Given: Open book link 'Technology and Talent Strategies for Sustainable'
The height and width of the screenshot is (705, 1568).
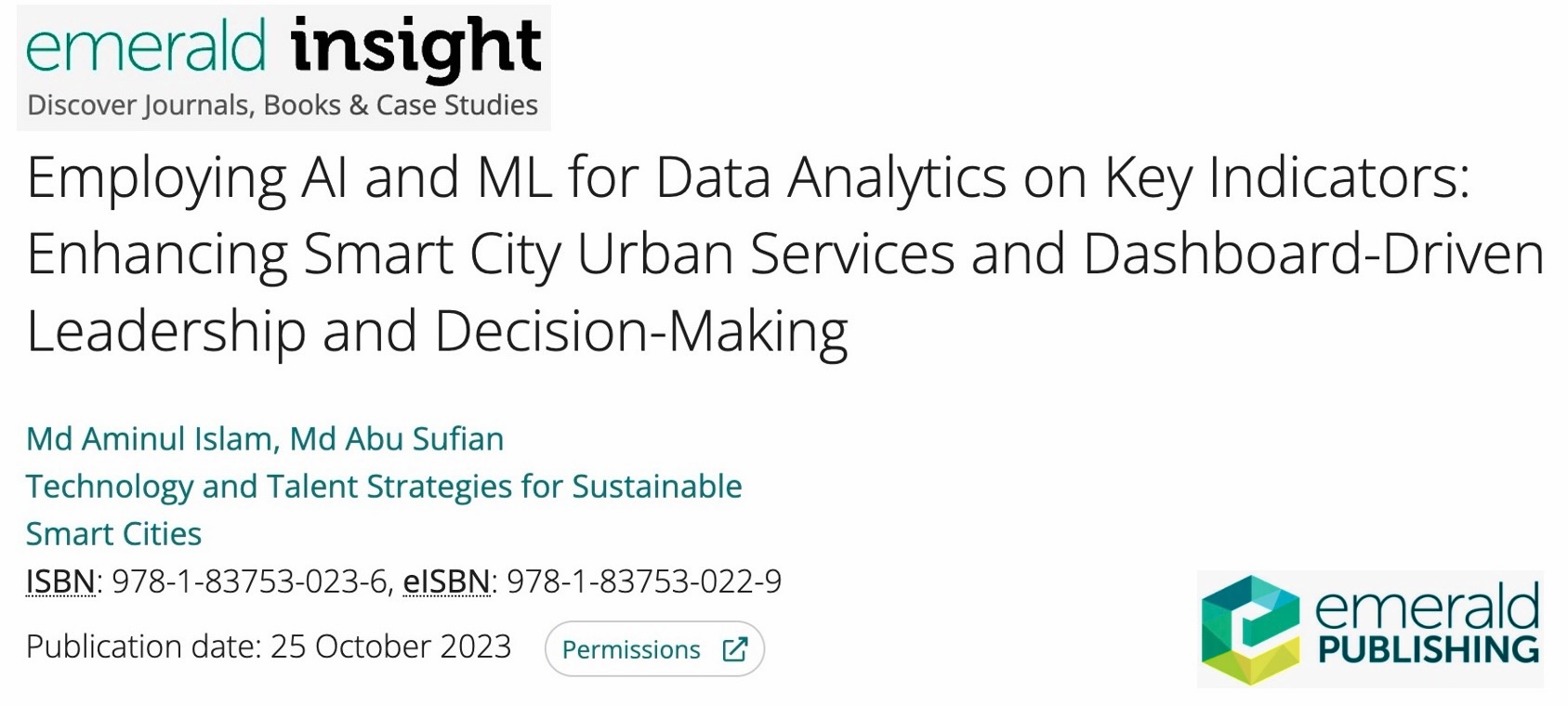Looking at the screenshot, I should click(384, 487).
